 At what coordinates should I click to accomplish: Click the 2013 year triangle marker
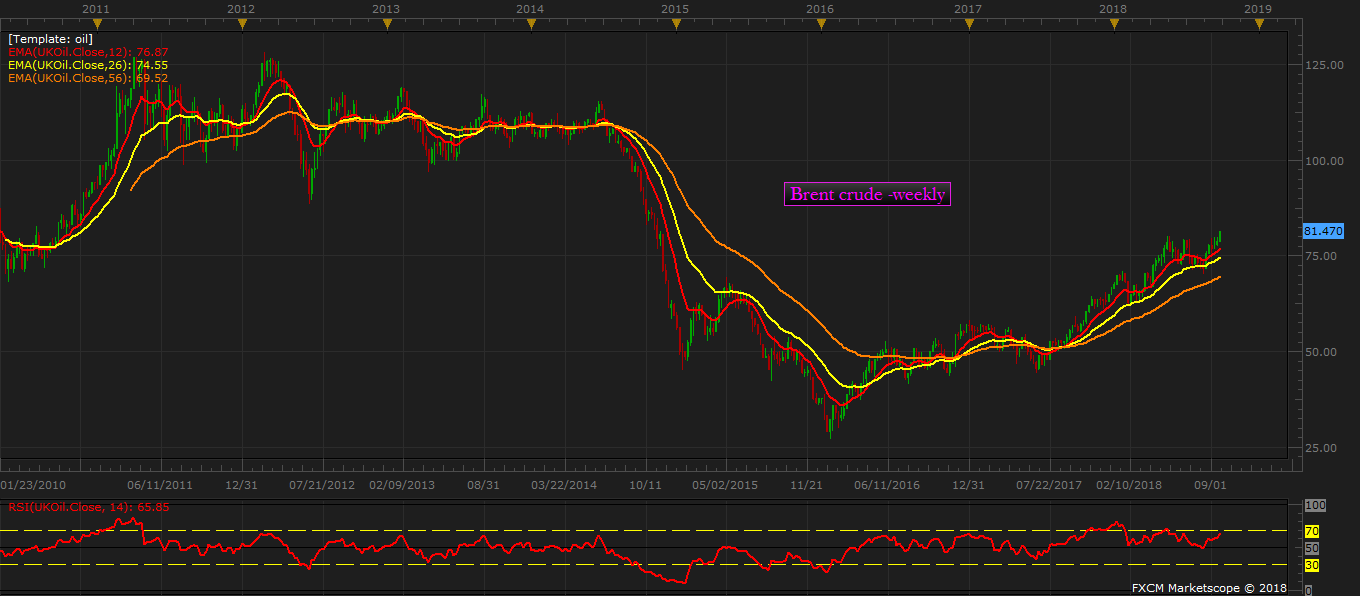point(387,23)
